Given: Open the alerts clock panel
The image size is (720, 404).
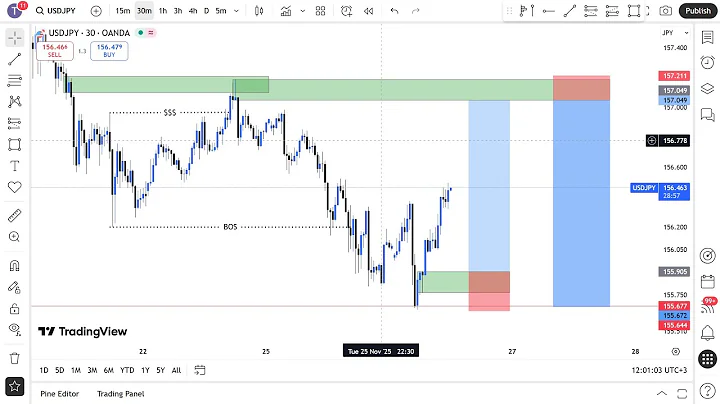Looking at the screenshot, I should click(x=708, y=62).
